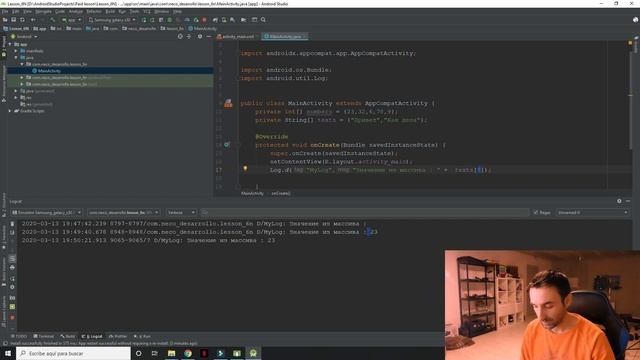Screen dimensions: 640x360
Task: Collapse the java folder node
Action: [16, 58]
